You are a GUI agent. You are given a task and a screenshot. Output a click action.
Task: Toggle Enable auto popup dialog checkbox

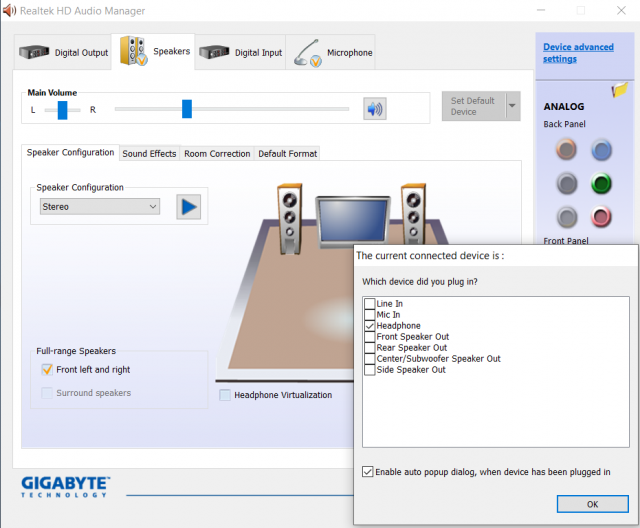369,471
